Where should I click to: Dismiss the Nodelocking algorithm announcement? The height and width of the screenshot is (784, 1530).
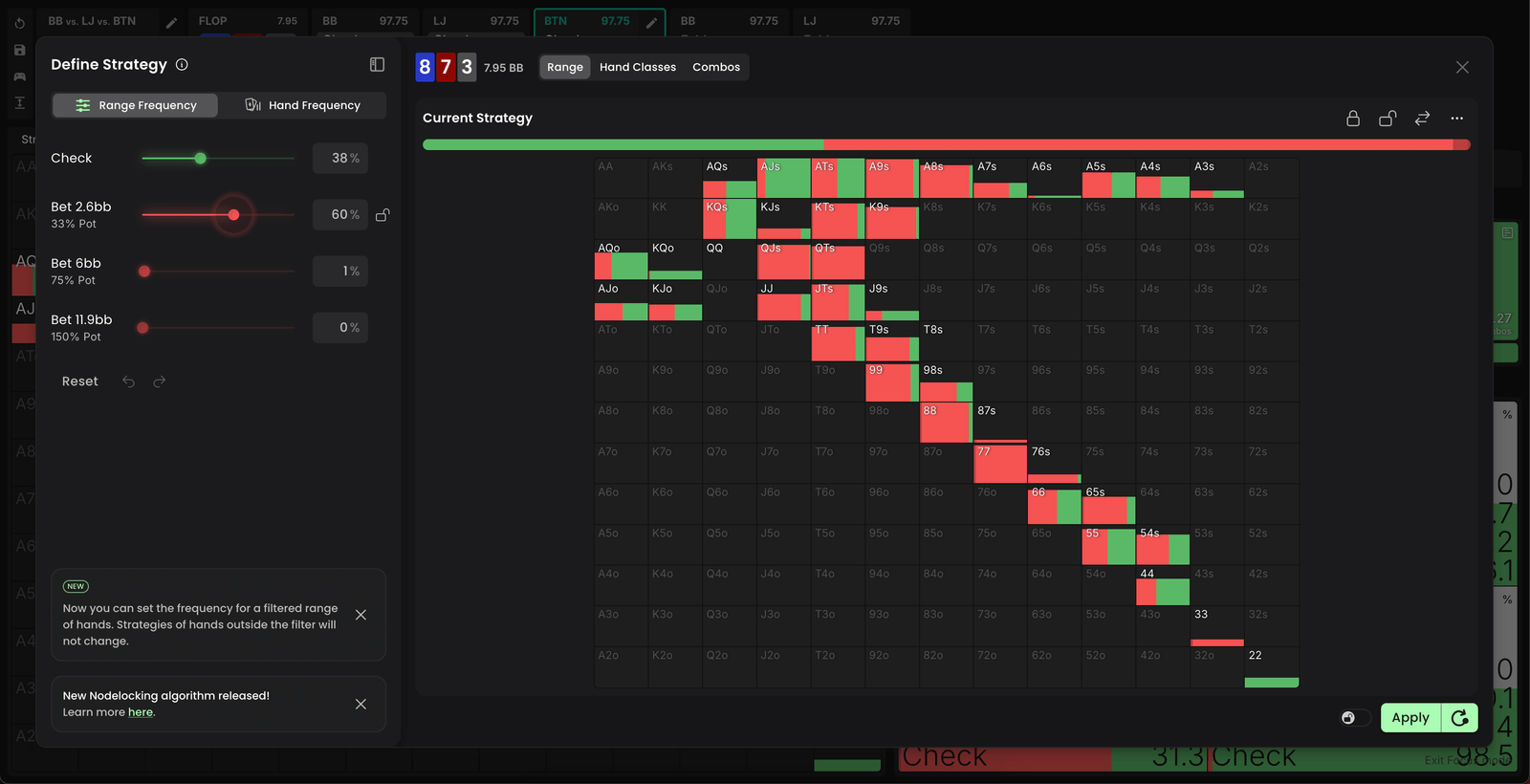361,704
